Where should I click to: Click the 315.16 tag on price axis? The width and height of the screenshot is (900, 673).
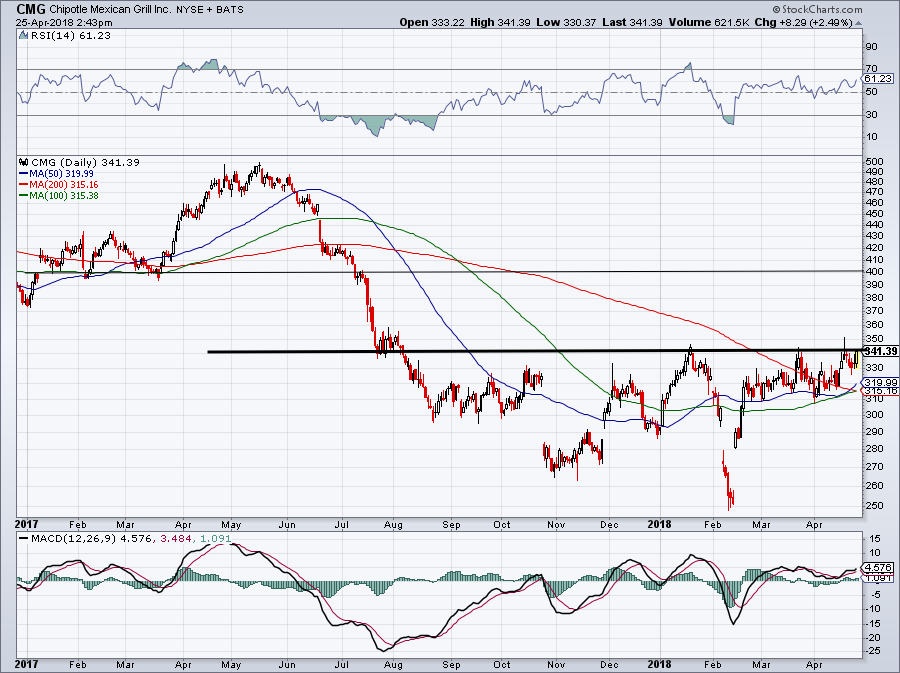(x=881, y=391)
